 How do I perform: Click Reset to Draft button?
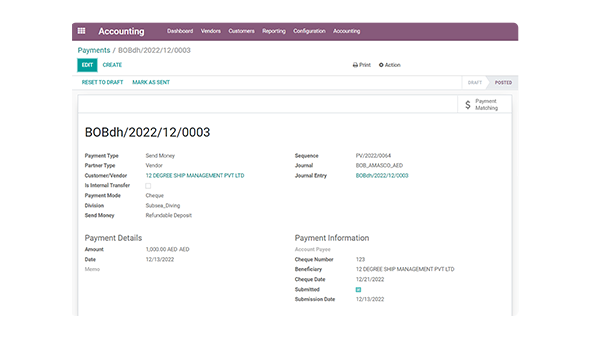pos(102,82)
